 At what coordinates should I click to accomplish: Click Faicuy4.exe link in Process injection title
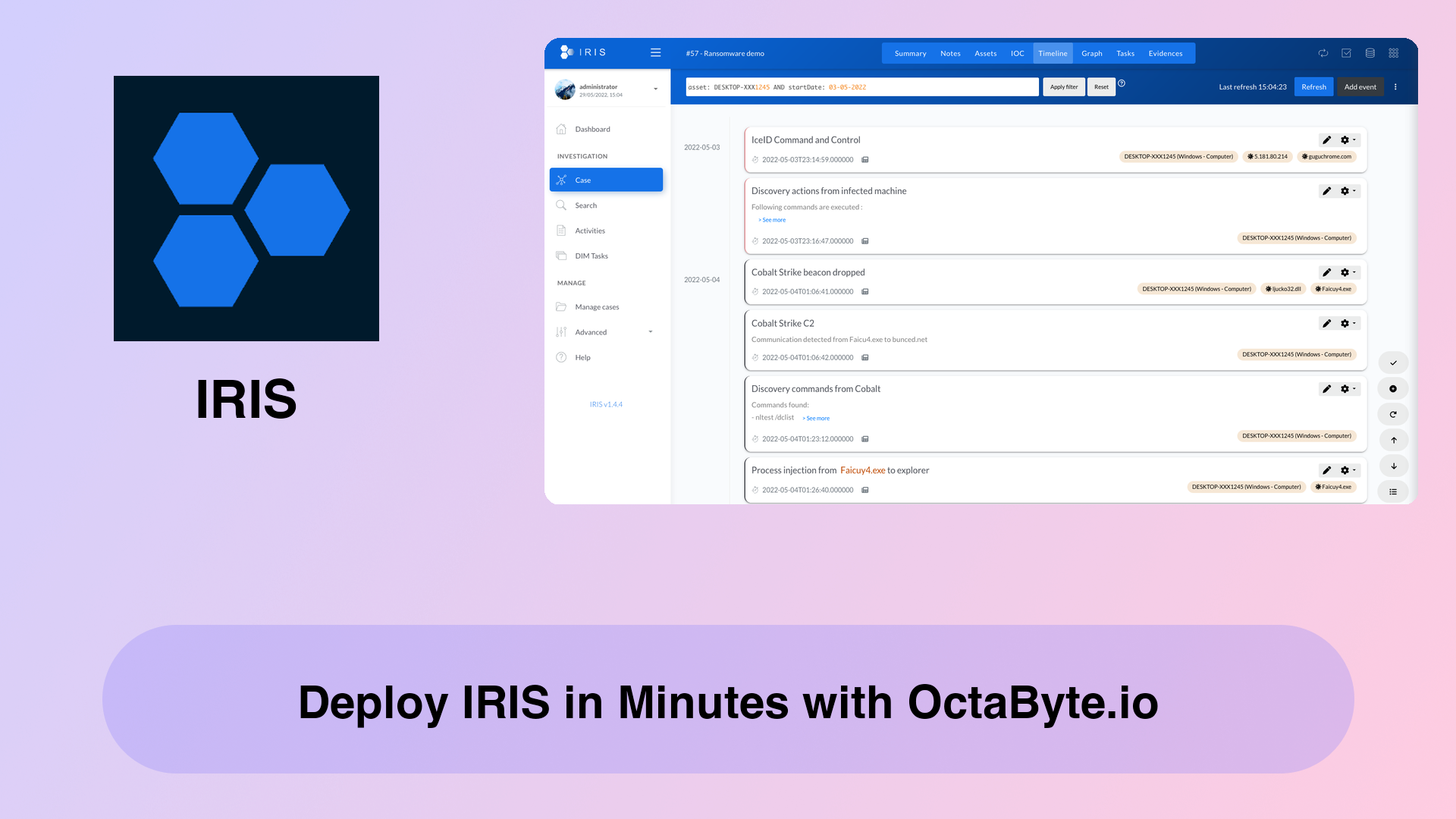[862, 470]
